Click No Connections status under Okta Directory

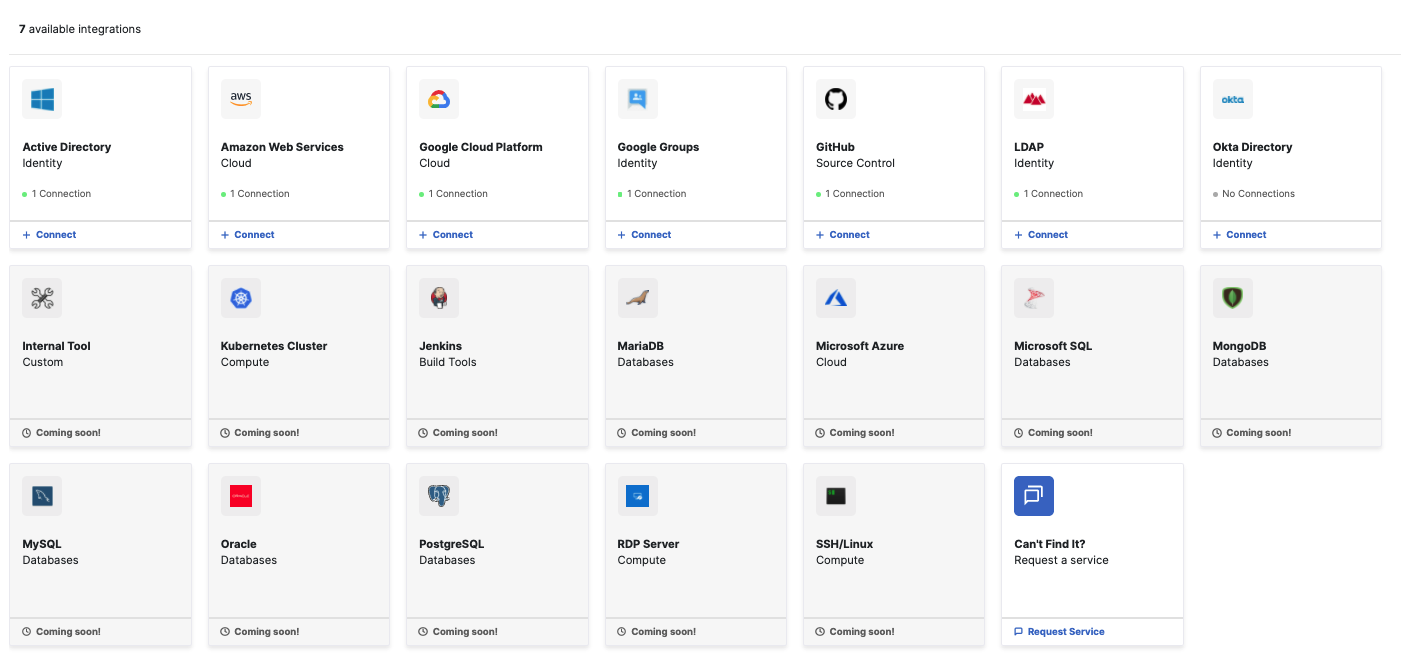click(1254, 194)
